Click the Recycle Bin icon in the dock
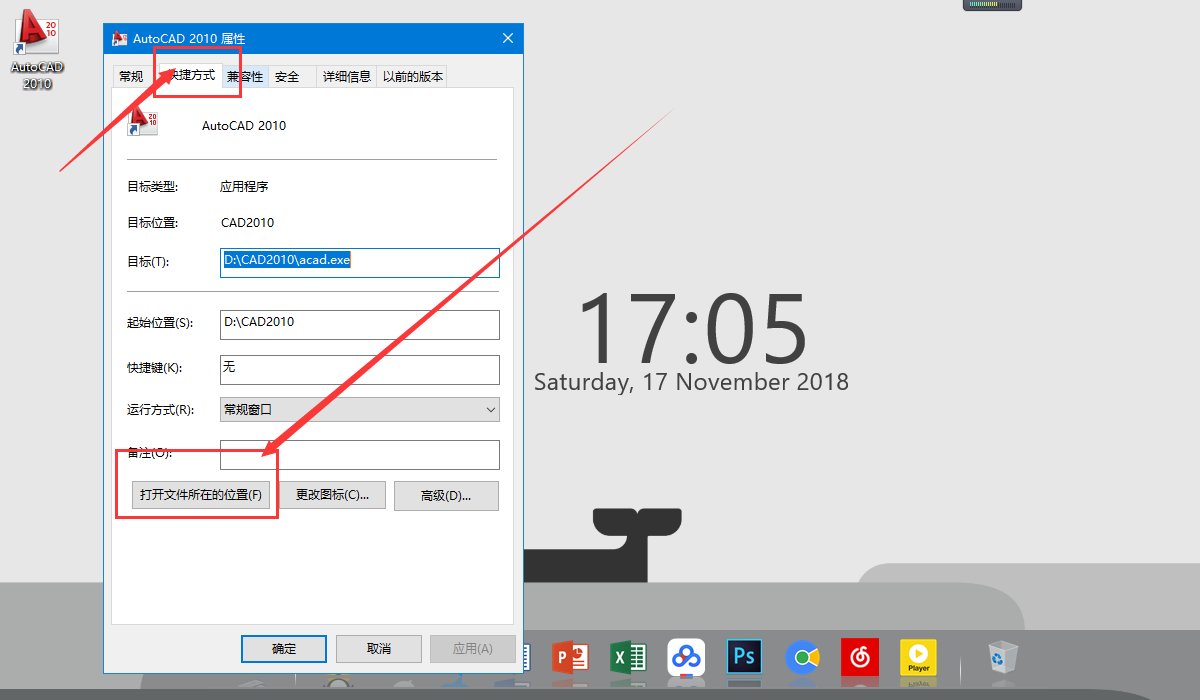The width and height of the screenshot is (1200, 700). pyautogui.click(x=1002, y=657)
